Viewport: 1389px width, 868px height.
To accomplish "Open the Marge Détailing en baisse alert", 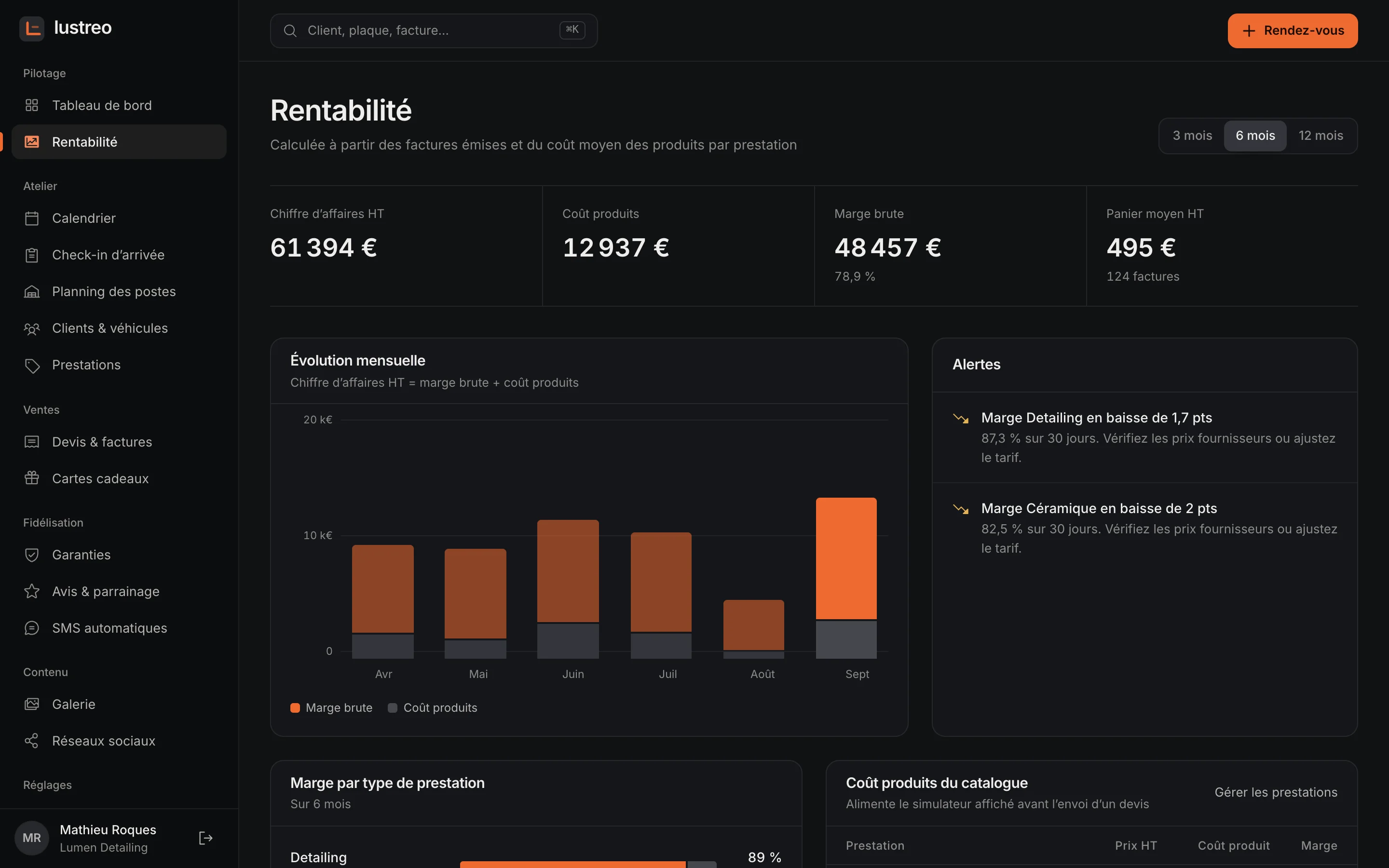I will [1144, 437].
